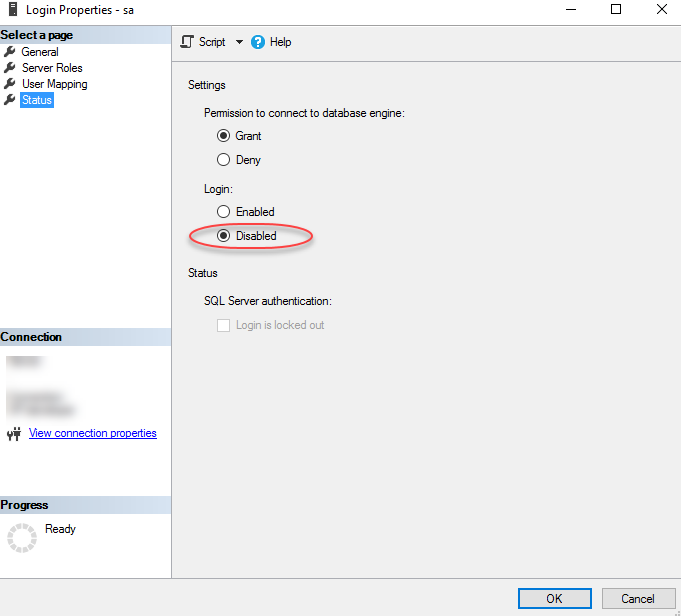681x616 pixels.
Task: Click the wrench icon beside Status
Action: point(10,99)
